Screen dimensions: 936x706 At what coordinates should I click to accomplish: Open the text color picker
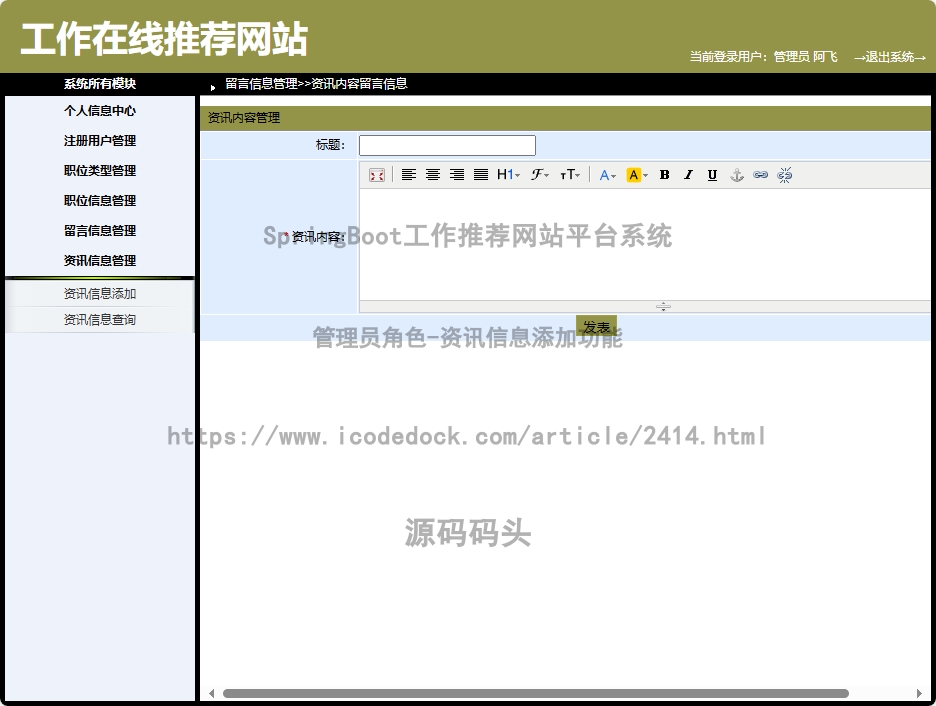point(607,175)
